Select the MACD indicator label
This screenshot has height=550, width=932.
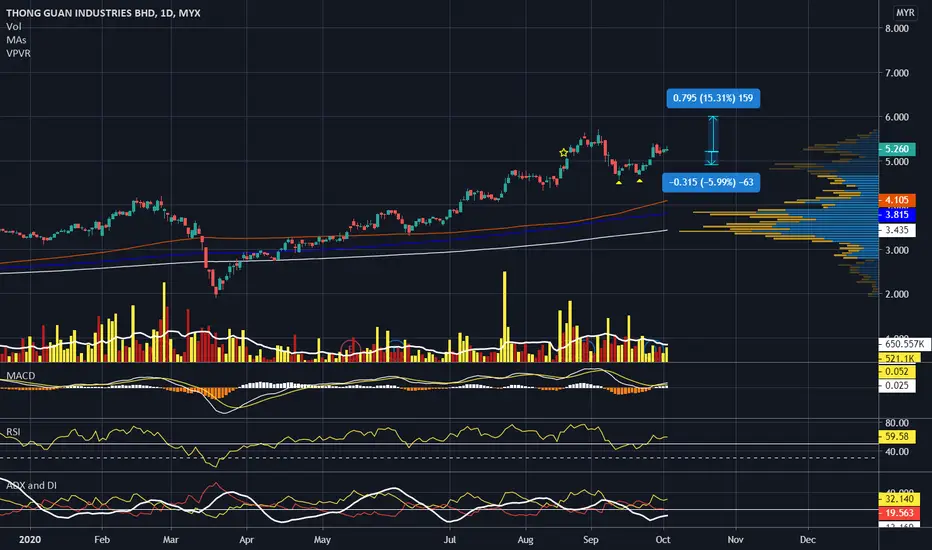[21, 376]
